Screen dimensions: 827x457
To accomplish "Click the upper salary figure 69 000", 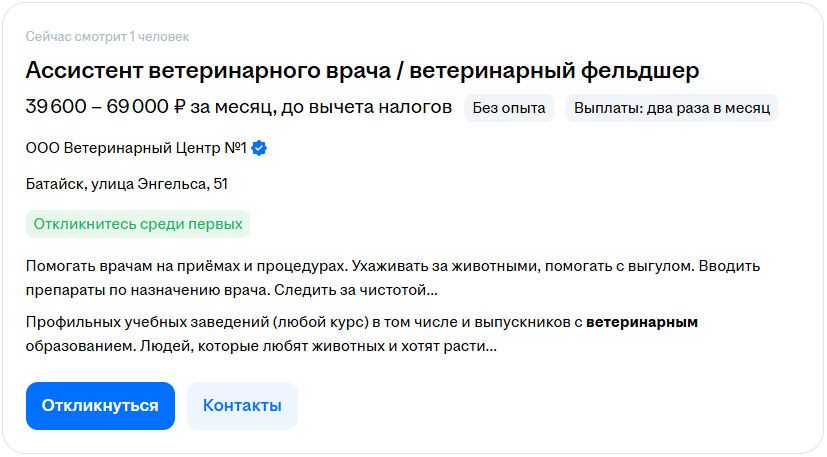I will [x=136, y=108].
